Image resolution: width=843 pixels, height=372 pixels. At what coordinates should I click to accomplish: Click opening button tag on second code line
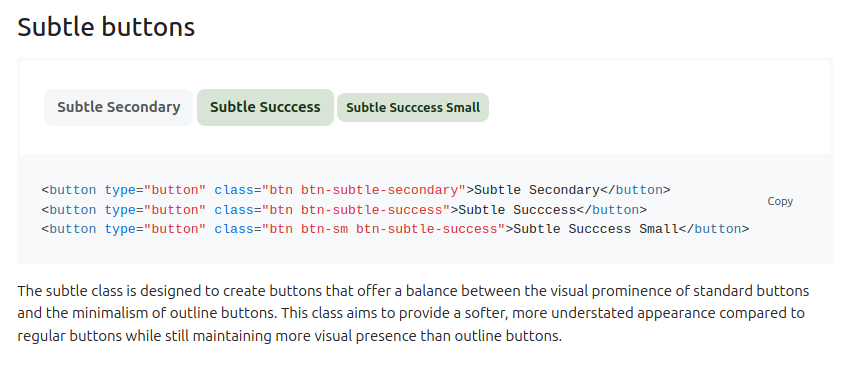(69, 210)
